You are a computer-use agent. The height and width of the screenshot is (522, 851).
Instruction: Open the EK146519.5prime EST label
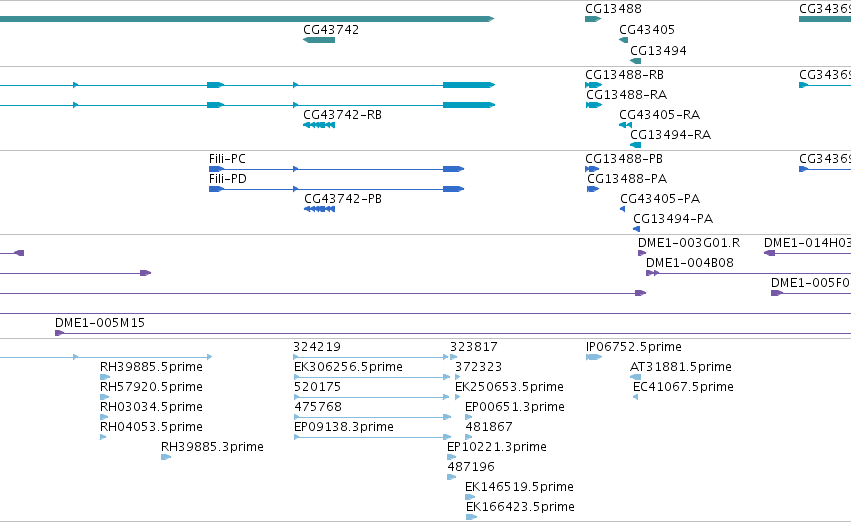click(x=519, y=487)
